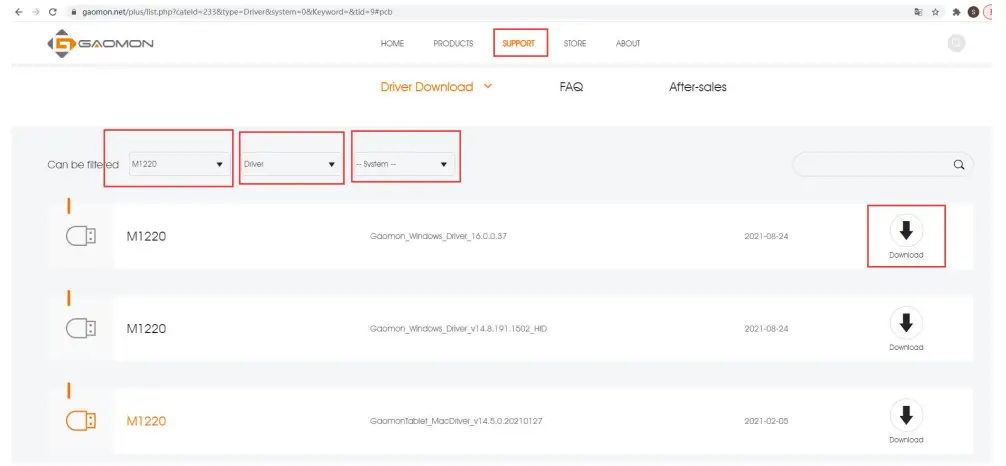The height and width of the screenshot is (466, 1006).
Task: Click the orange M1220 title in MacDriver row
Action: pyautogui.click(x=146, y=421)
